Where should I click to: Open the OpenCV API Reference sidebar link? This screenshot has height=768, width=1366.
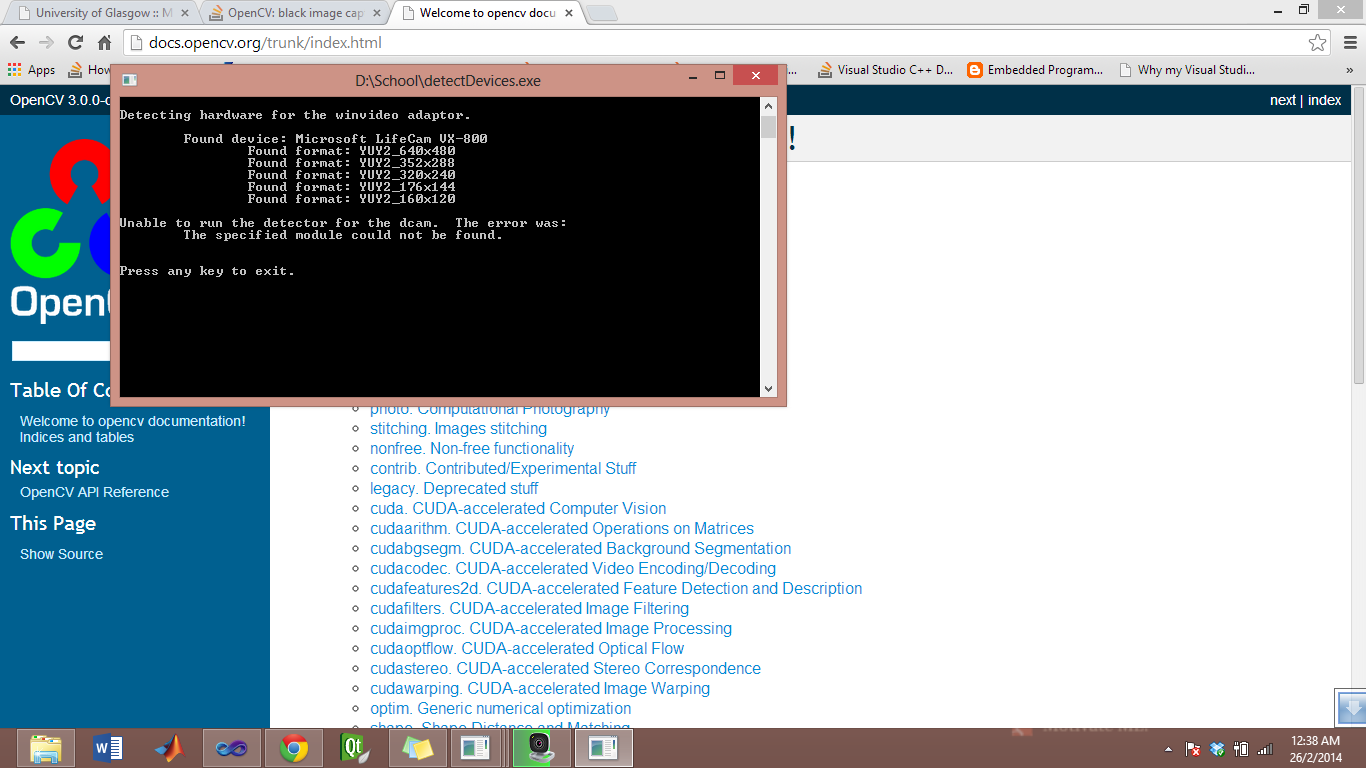[x=95, y=492]
